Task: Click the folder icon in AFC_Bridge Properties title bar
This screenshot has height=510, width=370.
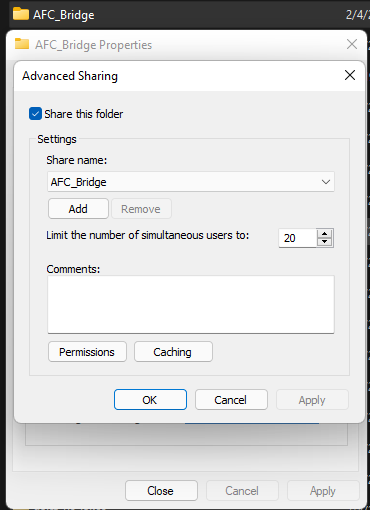Action: [x=22, y=44]
